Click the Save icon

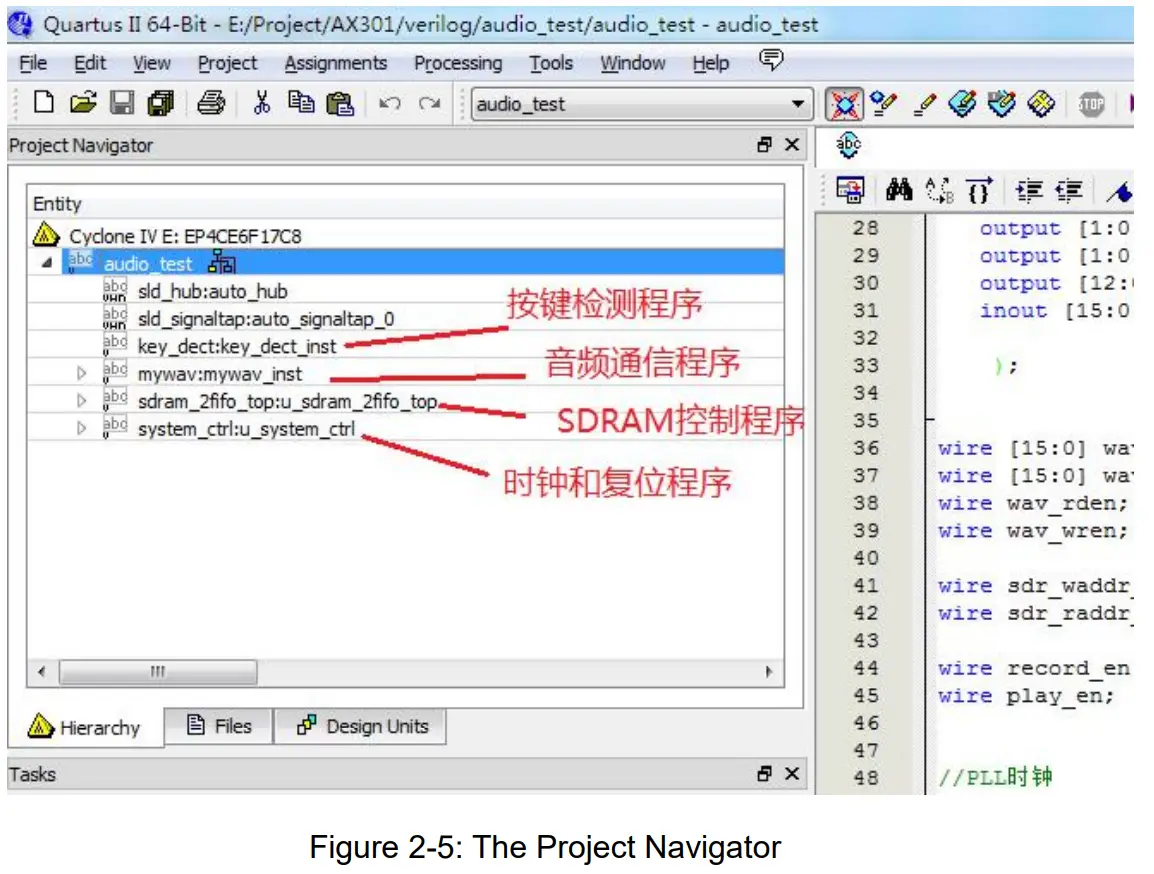pyautogui.click(x=121, y=103)
